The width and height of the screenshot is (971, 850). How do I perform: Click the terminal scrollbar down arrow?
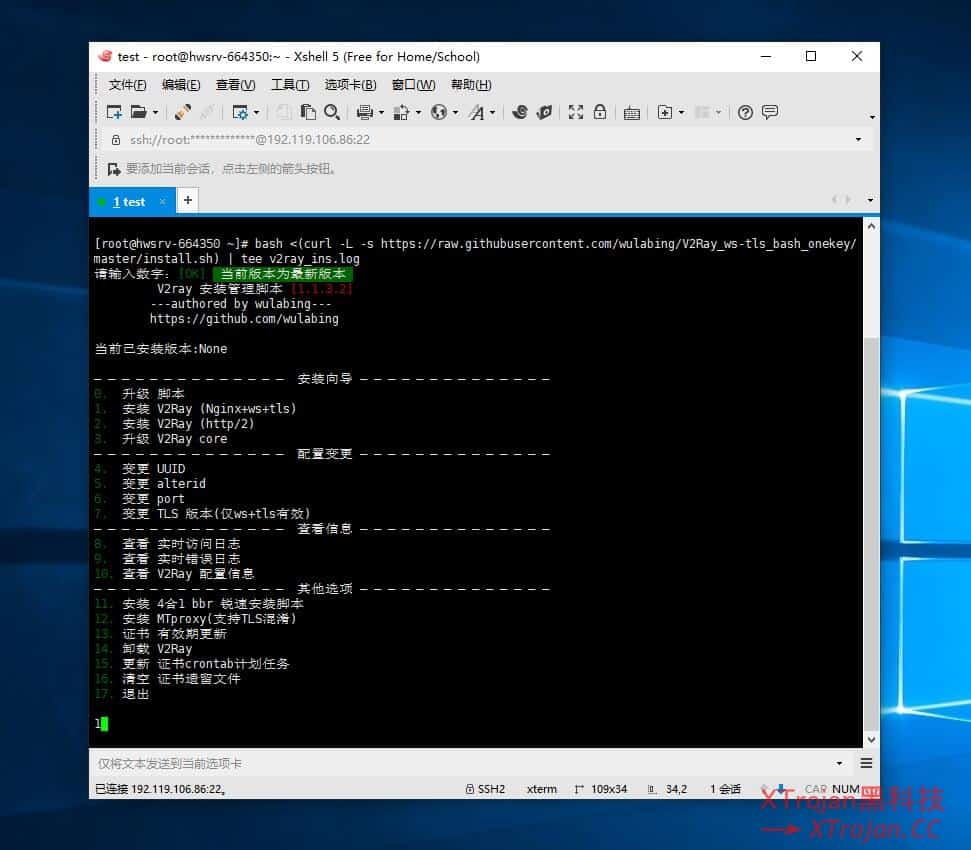pos(871,739)
